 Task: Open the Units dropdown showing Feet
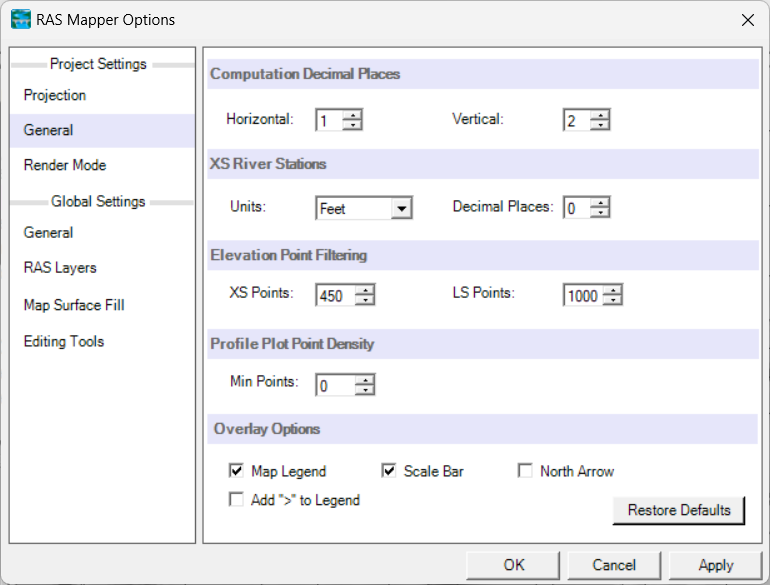(363, 208)
